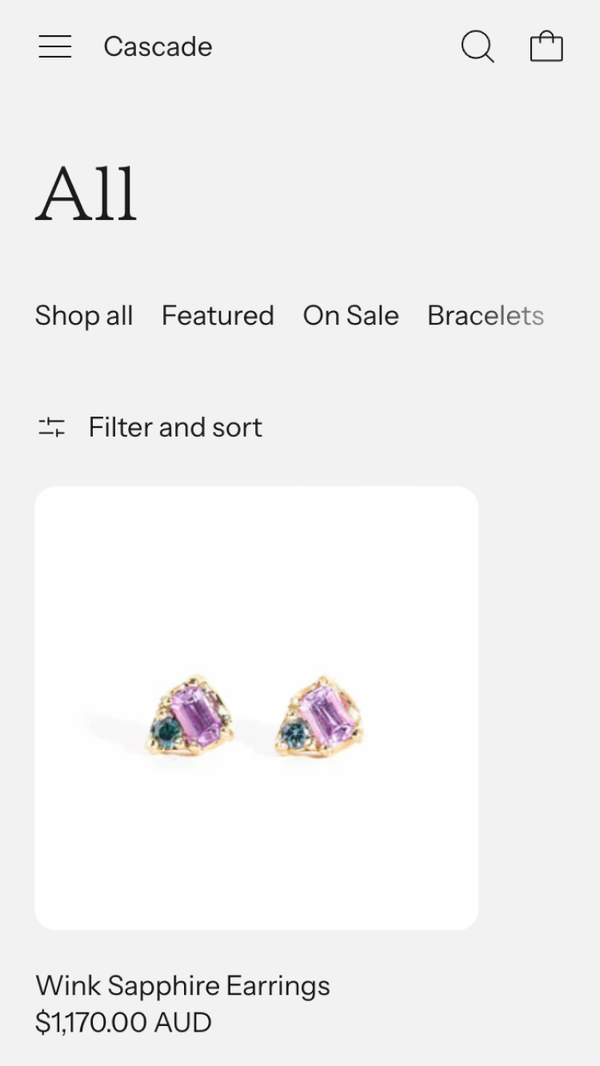Open the Bracelets collection
Image resolution: width=600 pixels, height=1066 pixels.
point(486,315)
